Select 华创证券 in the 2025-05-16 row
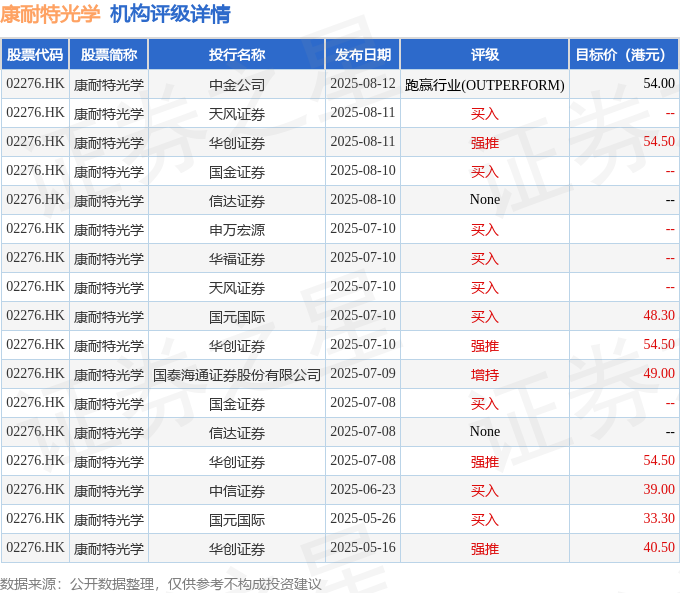 pyautogui.click(x=237, y=549)
